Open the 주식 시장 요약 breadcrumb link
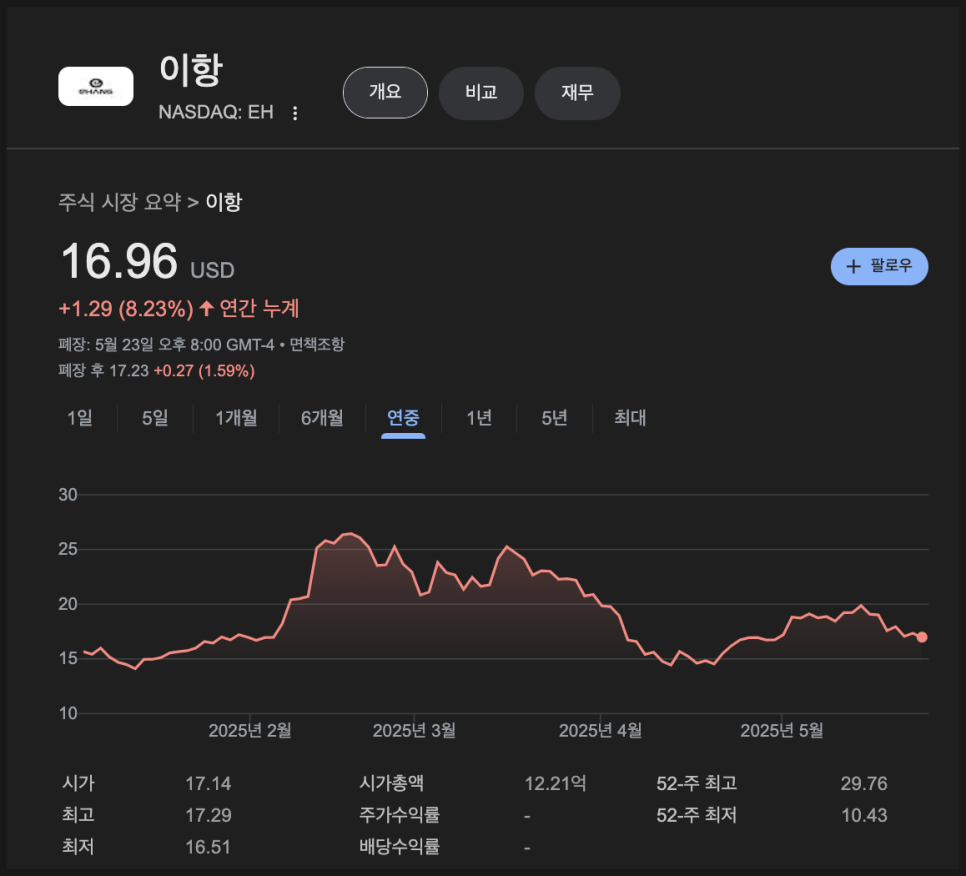This screenshot has width=966, height=876. (x=120, y=202)
